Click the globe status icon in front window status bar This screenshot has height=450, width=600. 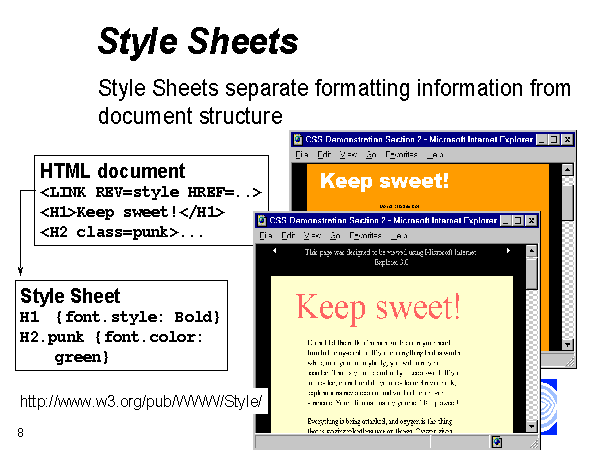click(x=497, y=442)
